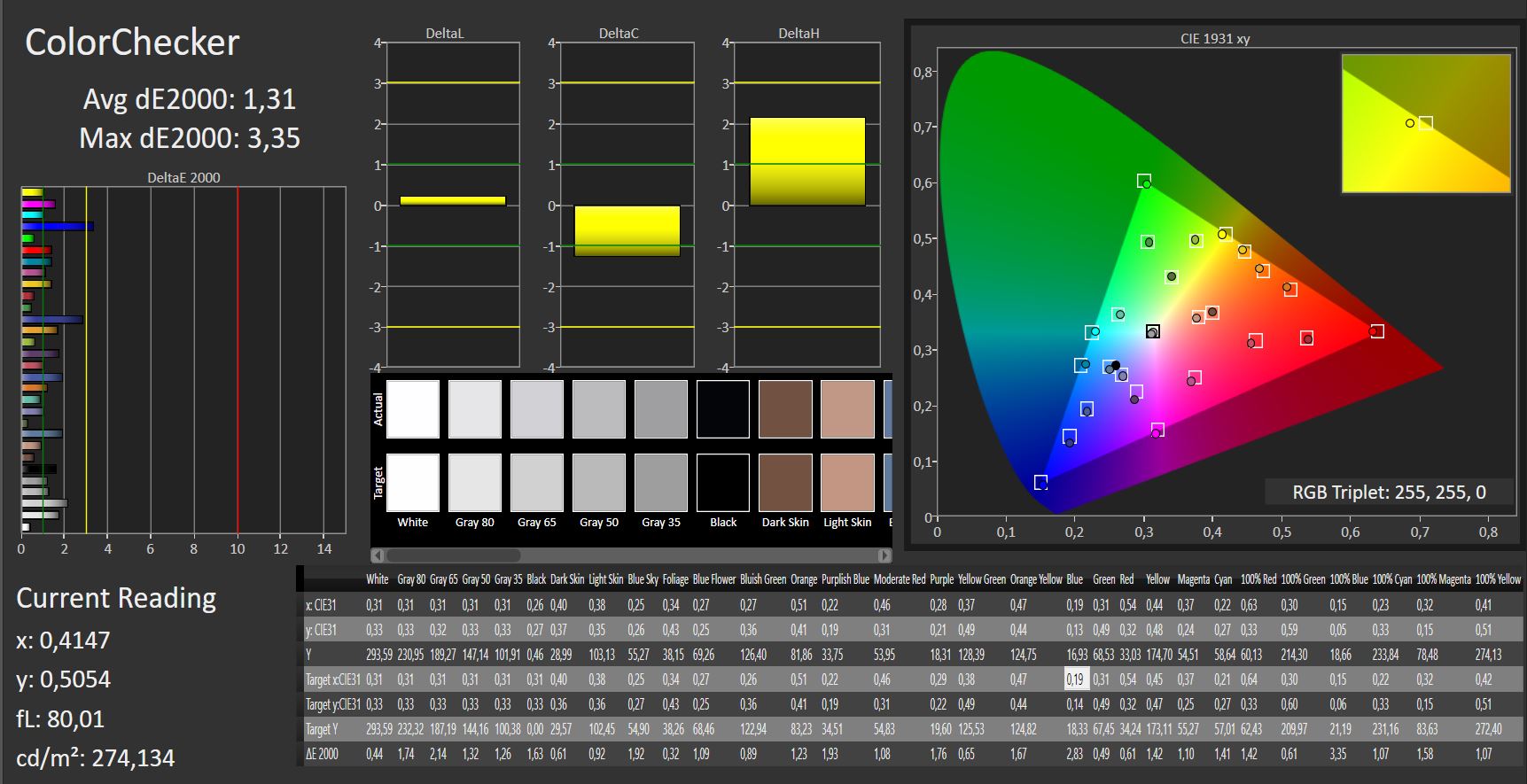The image size is (1527, 784).
Task: Select the Target Gray 65 swatch
Action: click(537, 483)
